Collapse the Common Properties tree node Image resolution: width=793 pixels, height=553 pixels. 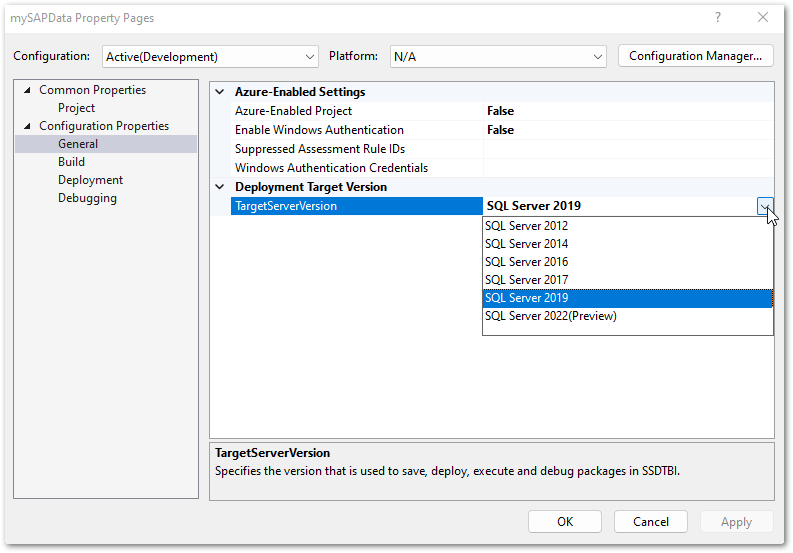(27, 90)
